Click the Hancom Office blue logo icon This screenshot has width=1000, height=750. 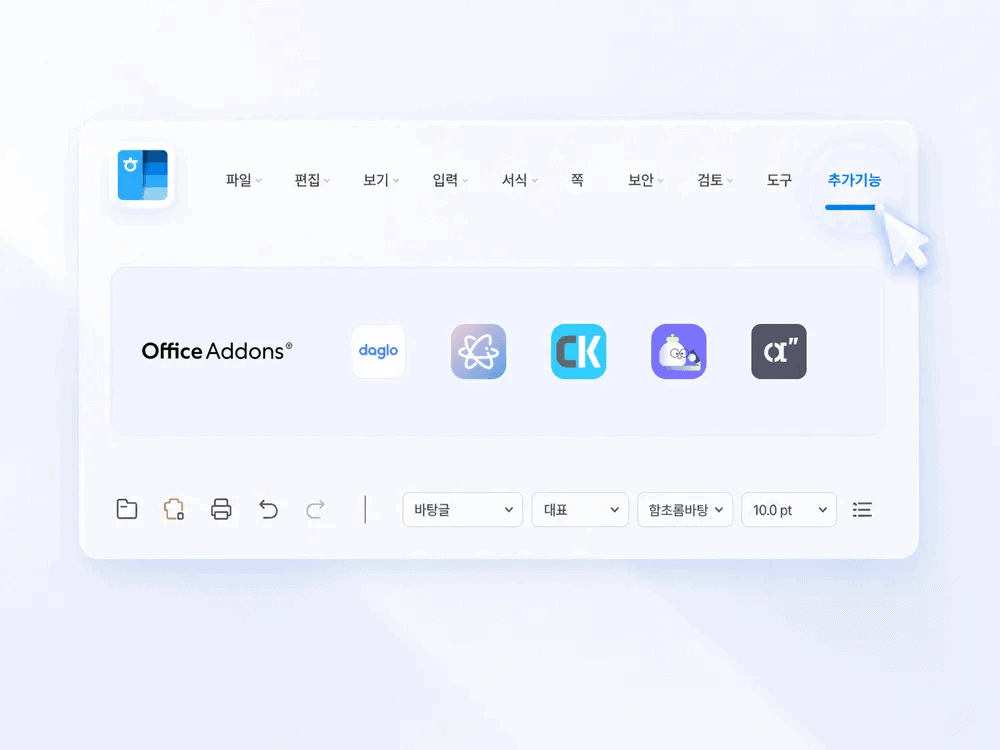[x=143, y=175]
